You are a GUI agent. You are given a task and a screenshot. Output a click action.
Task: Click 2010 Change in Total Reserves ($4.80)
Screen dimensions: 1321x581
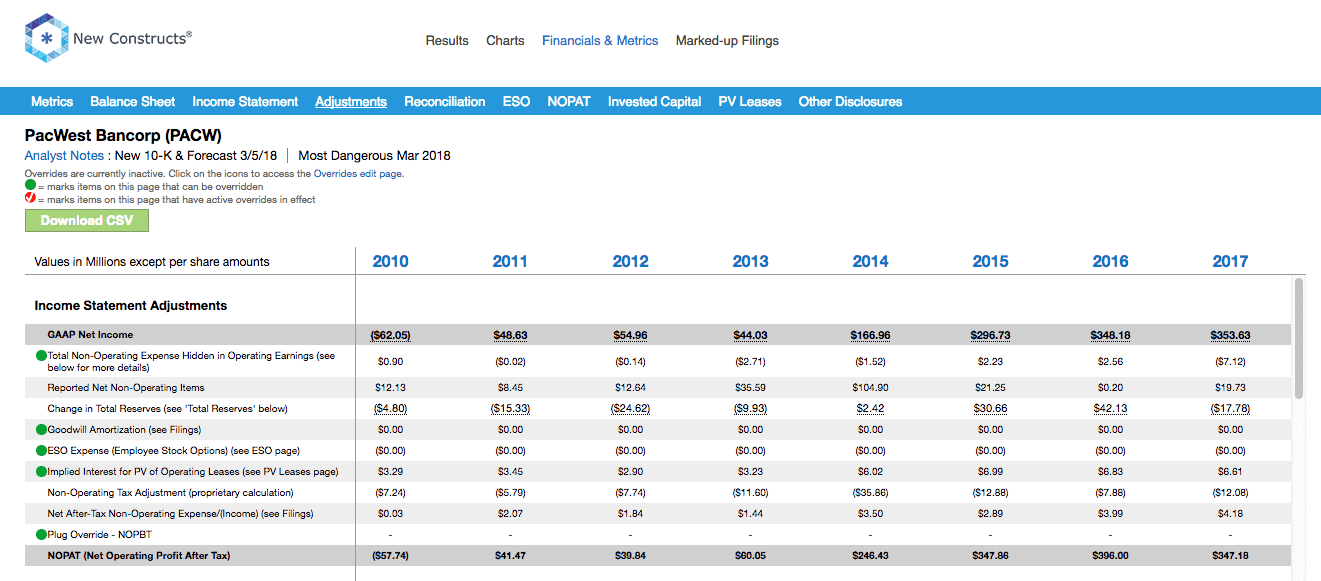(x=390, y=408)
